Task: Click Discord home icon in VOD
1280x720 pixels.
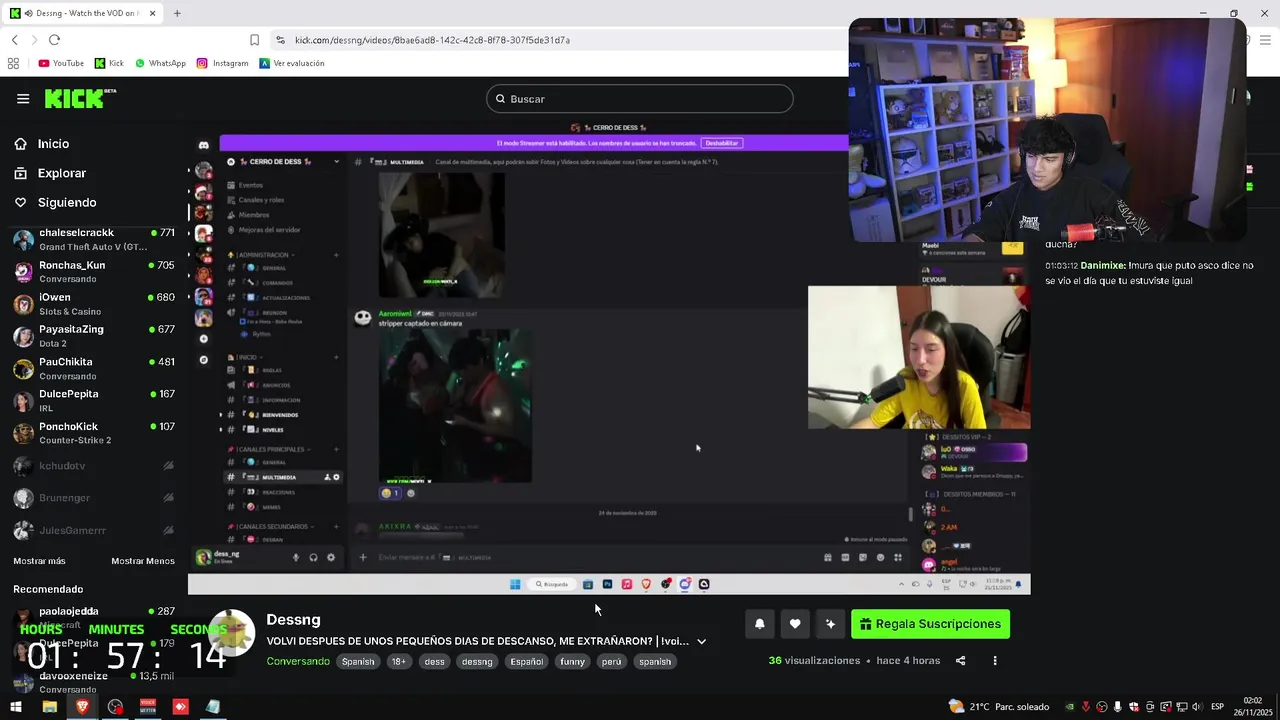Action: tap(204, 146)
